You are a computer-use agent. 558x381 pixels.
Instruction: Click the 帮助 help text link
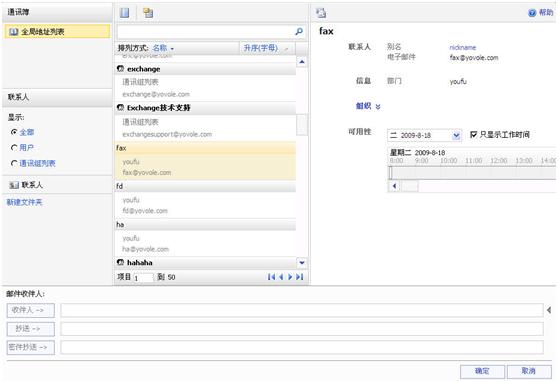(546, 12)
